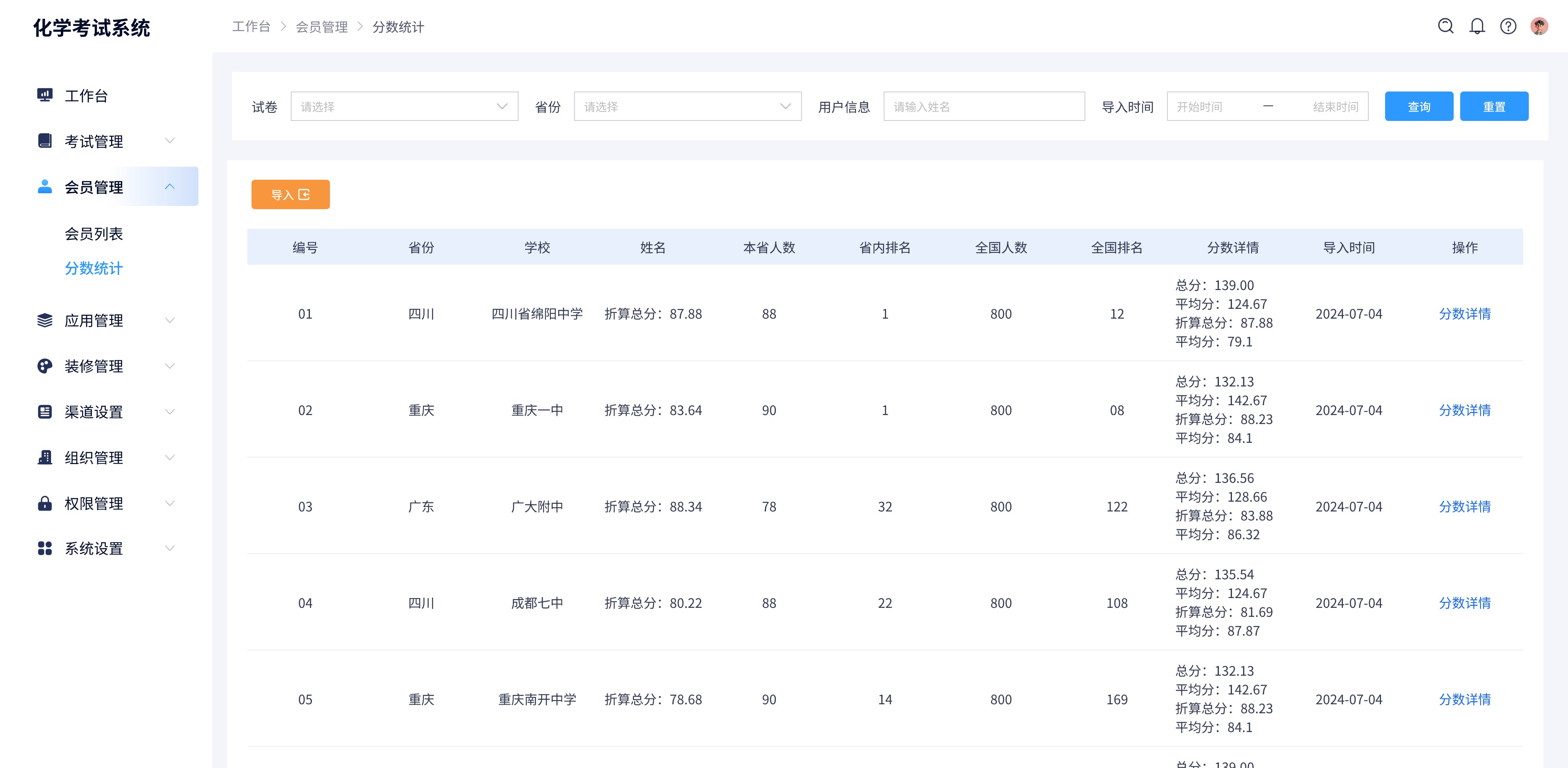Switch to 会员列表 in the sidebar
The width and height of the screenshot is (1568, 768).
pyautogui.click(x=94, y=234)
